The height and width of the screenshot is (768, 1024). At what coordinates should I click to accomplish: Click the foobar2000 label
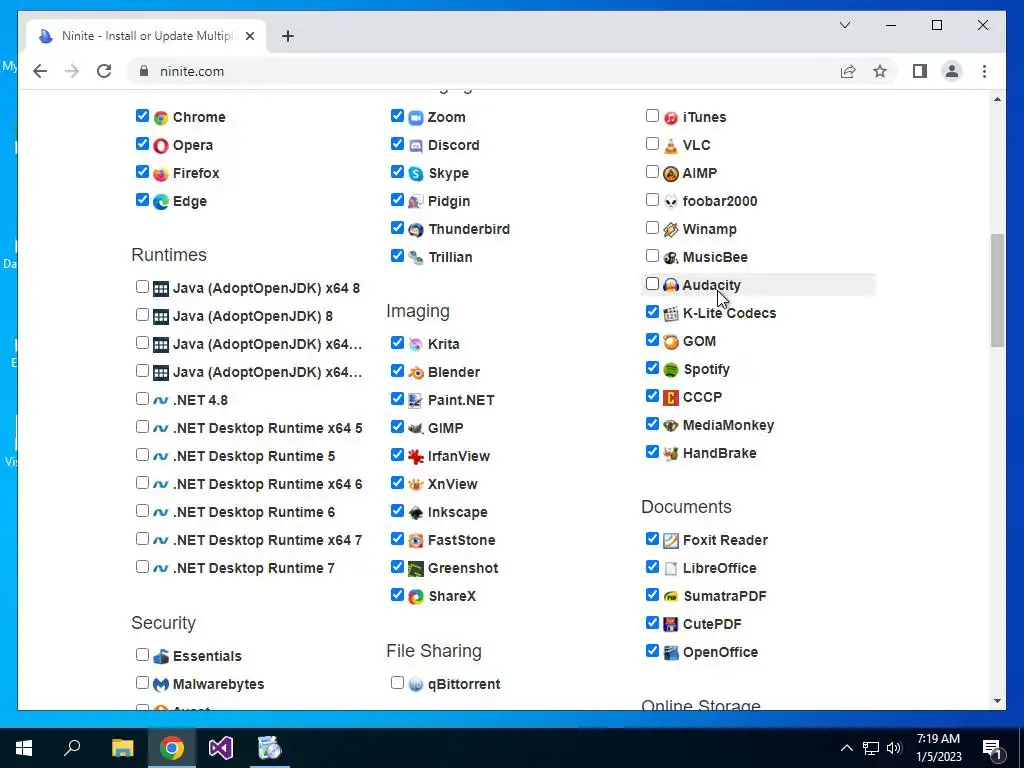720,202
